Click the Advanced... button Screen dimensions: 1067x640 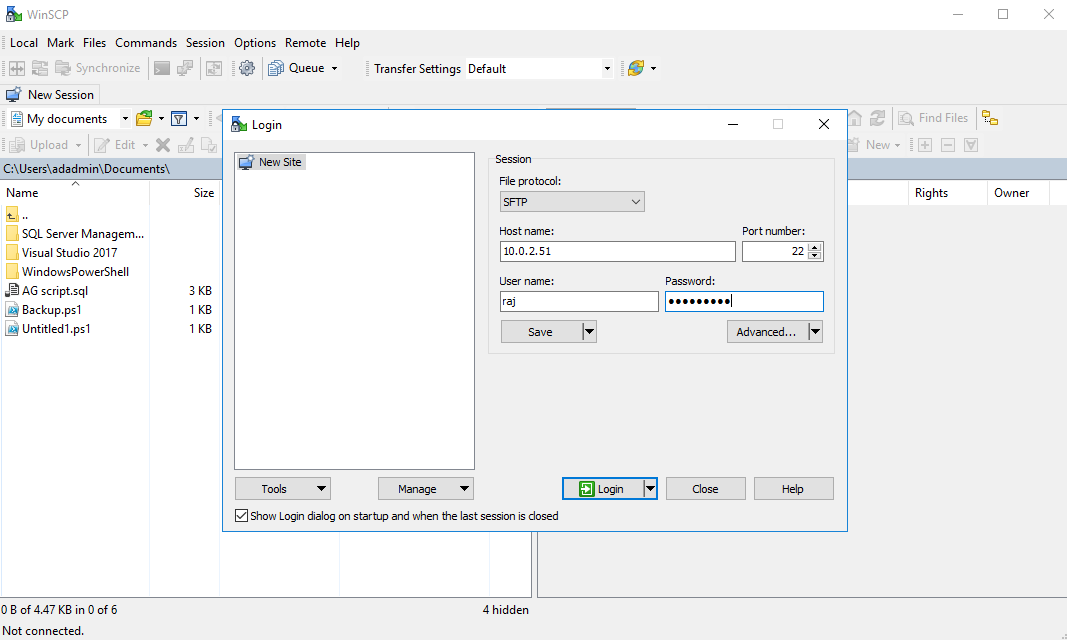pos(766,332)
